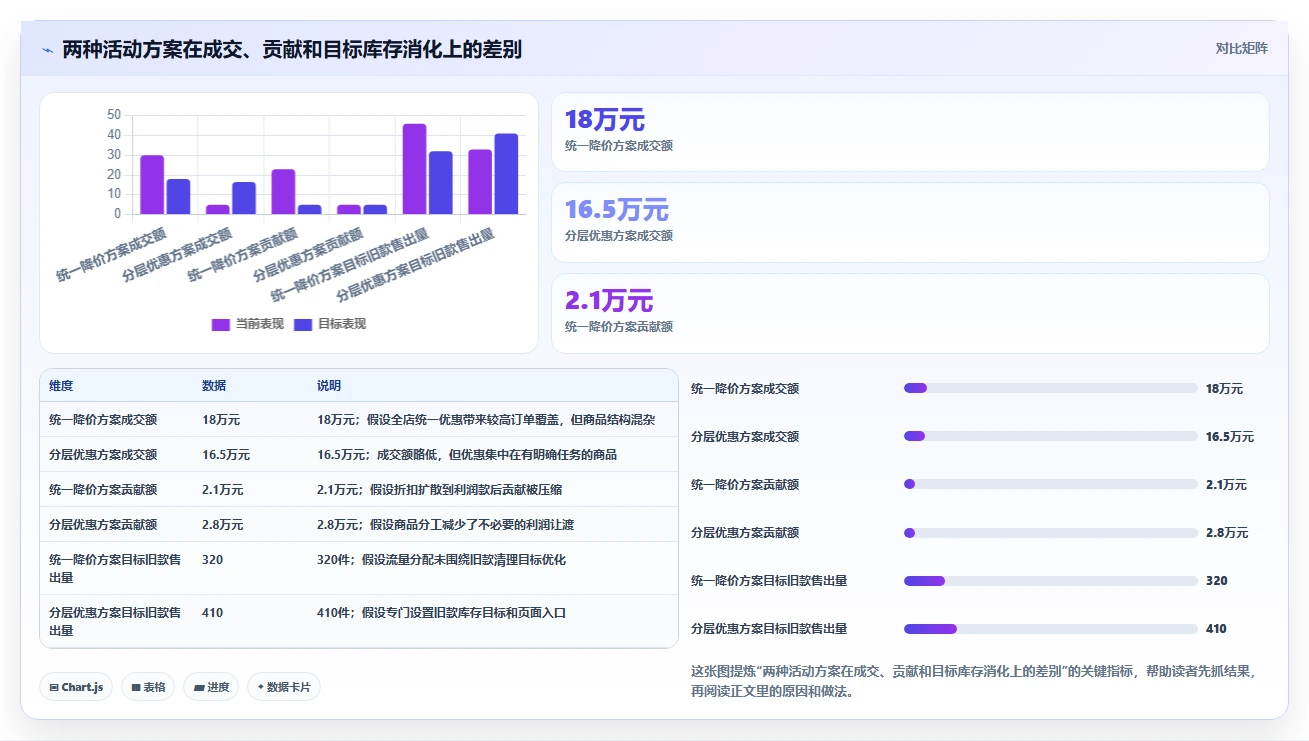Click table row label 分层优惠方案贡献额
Screen dimensions: 1309x741
103,525
